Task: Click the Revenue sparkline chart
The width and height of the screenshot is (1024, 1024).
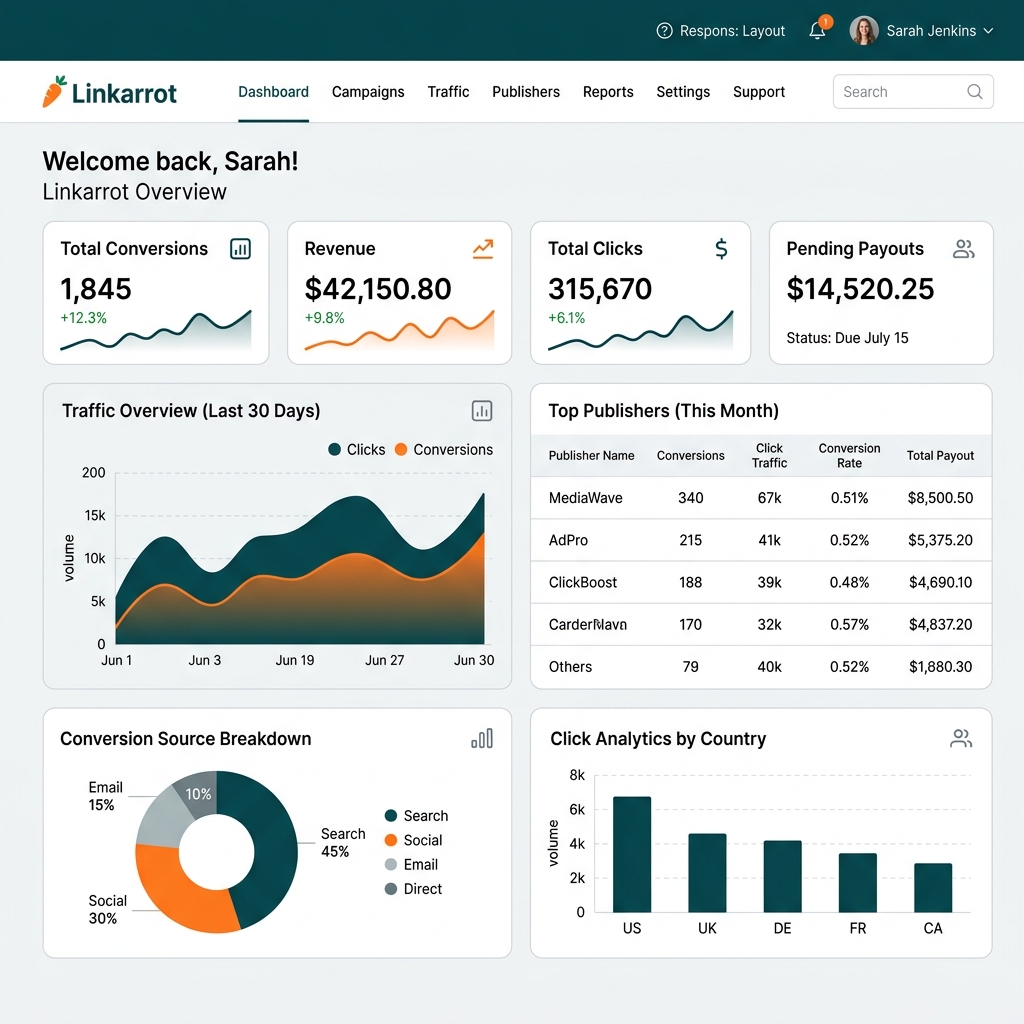Action: [399, 330]
